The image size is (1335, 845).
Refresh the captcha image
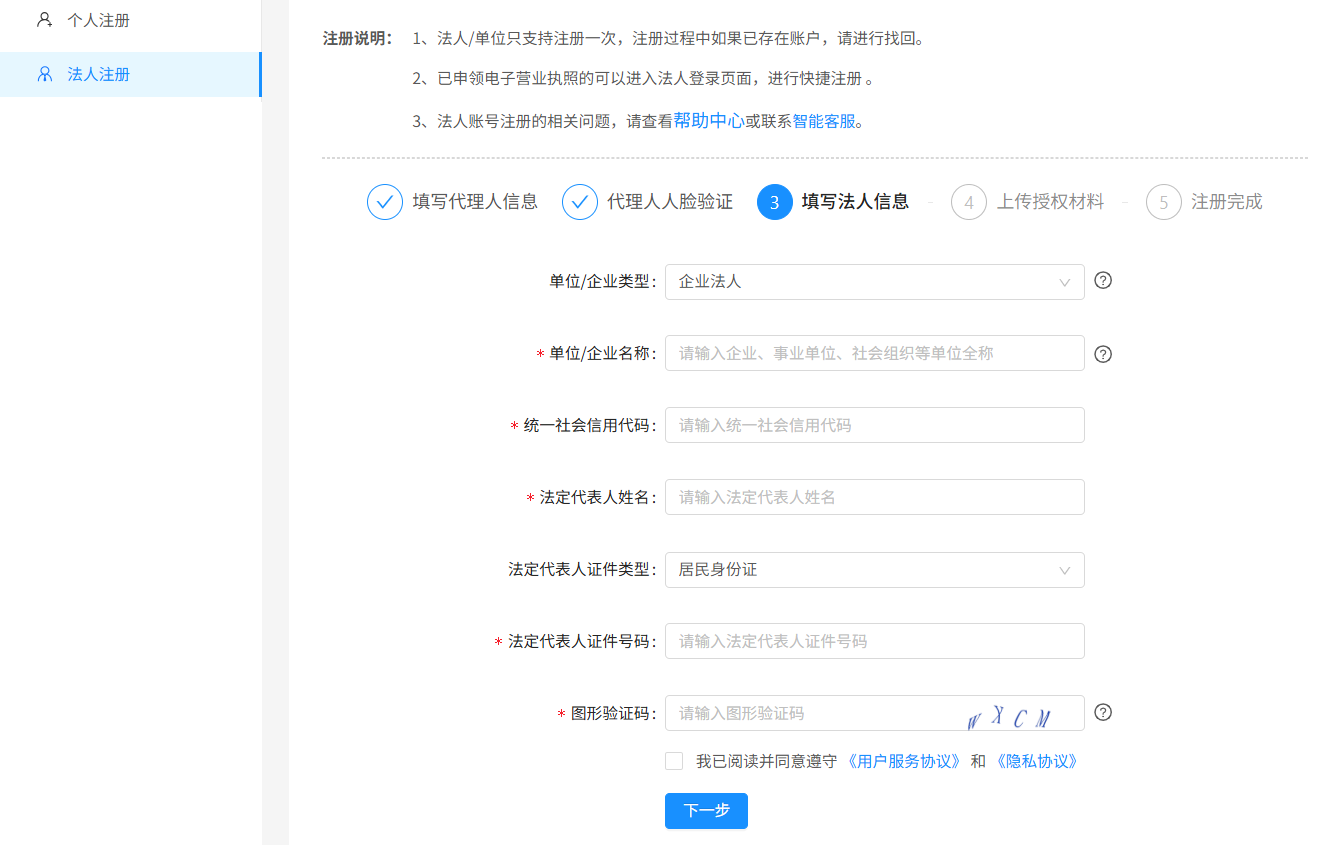point(1010,716)
